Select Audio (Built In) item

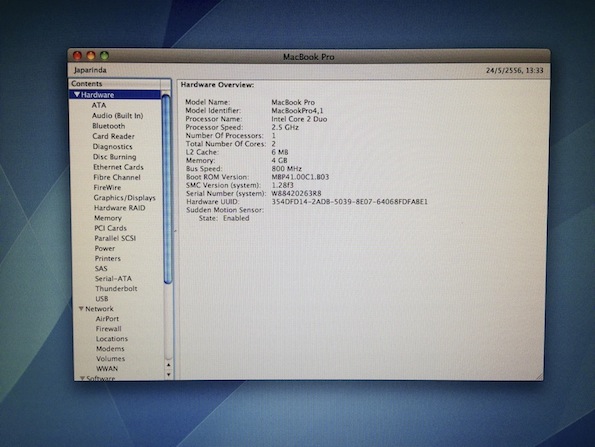[117, 116]
